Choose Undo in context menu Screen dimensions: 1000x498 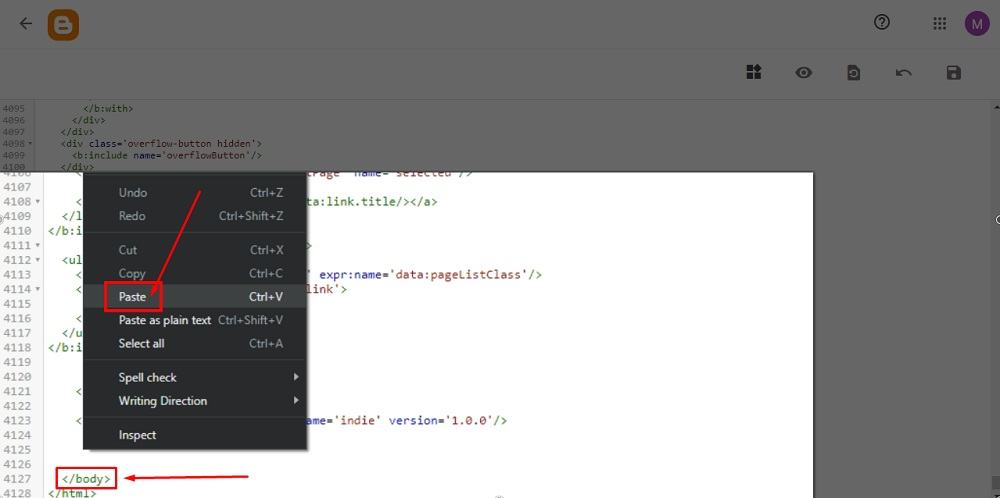click(x=195, y=193)
